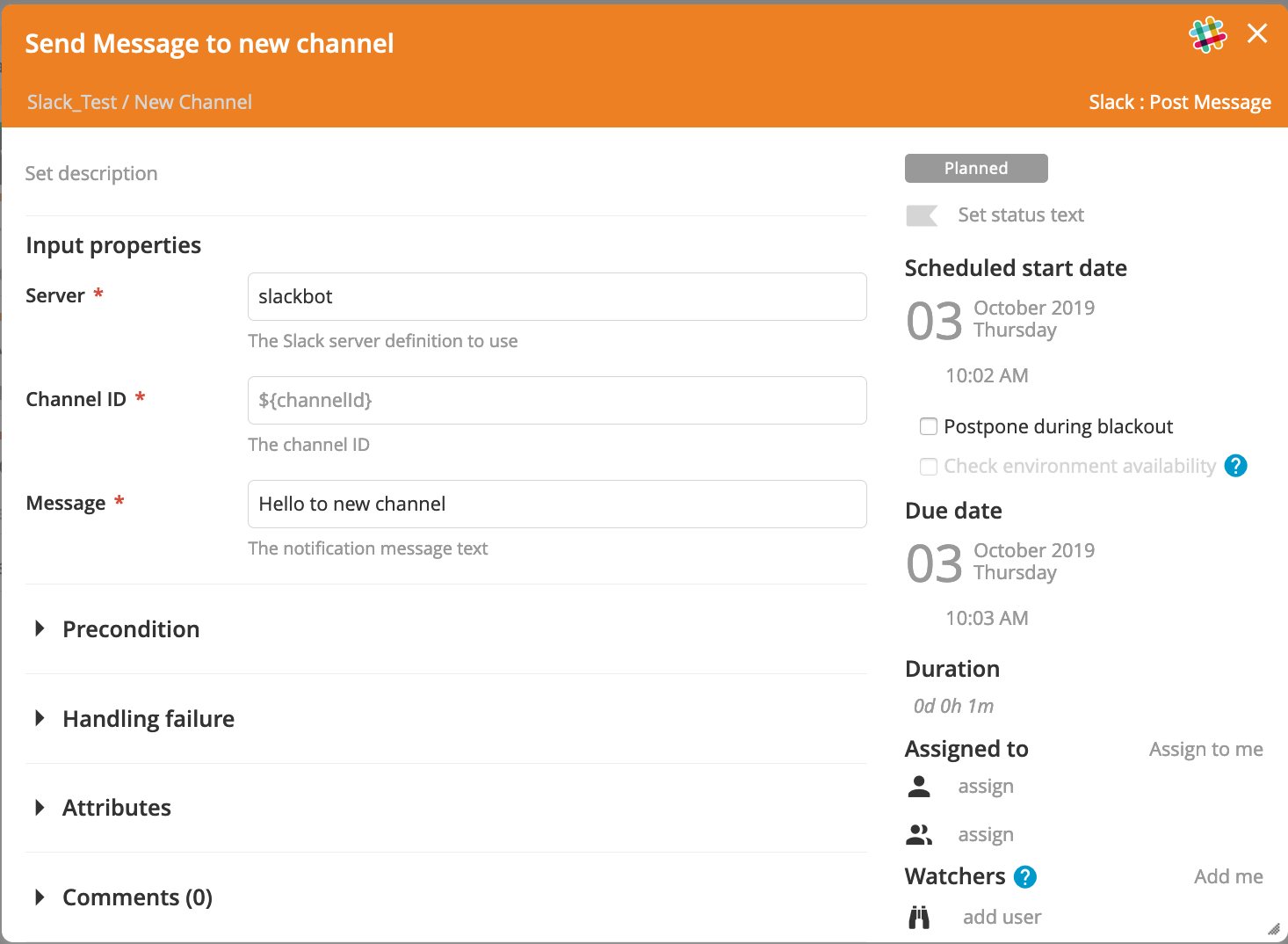The height and width of the screenshot is (944, 1288).
Task: Click Assign to me link
Action: click(1205, 749)
